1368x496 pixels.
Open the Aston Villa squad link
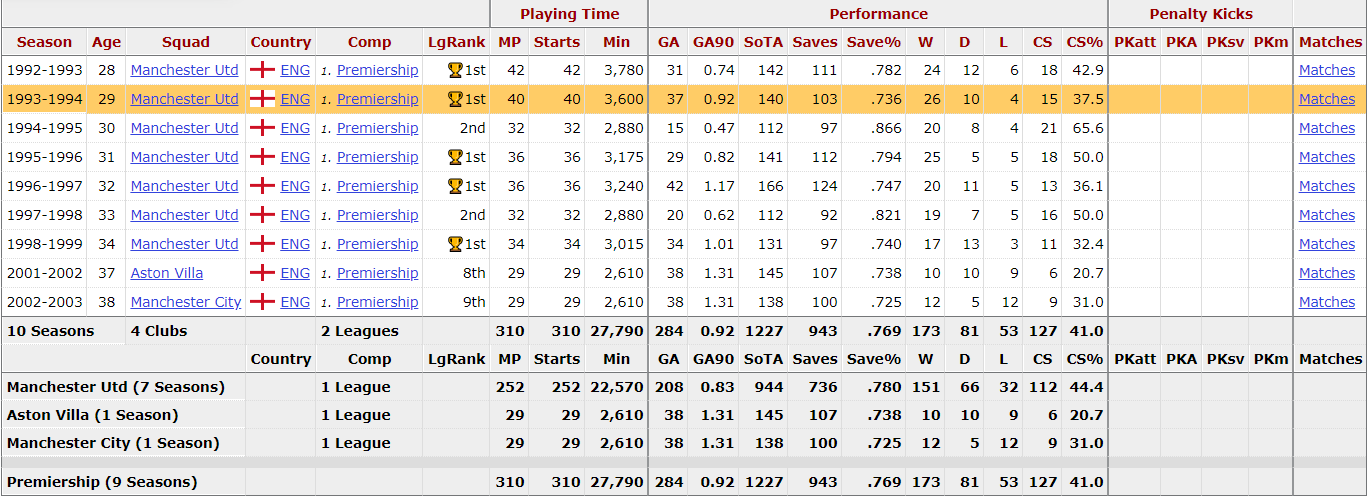[x=167, y=273]
